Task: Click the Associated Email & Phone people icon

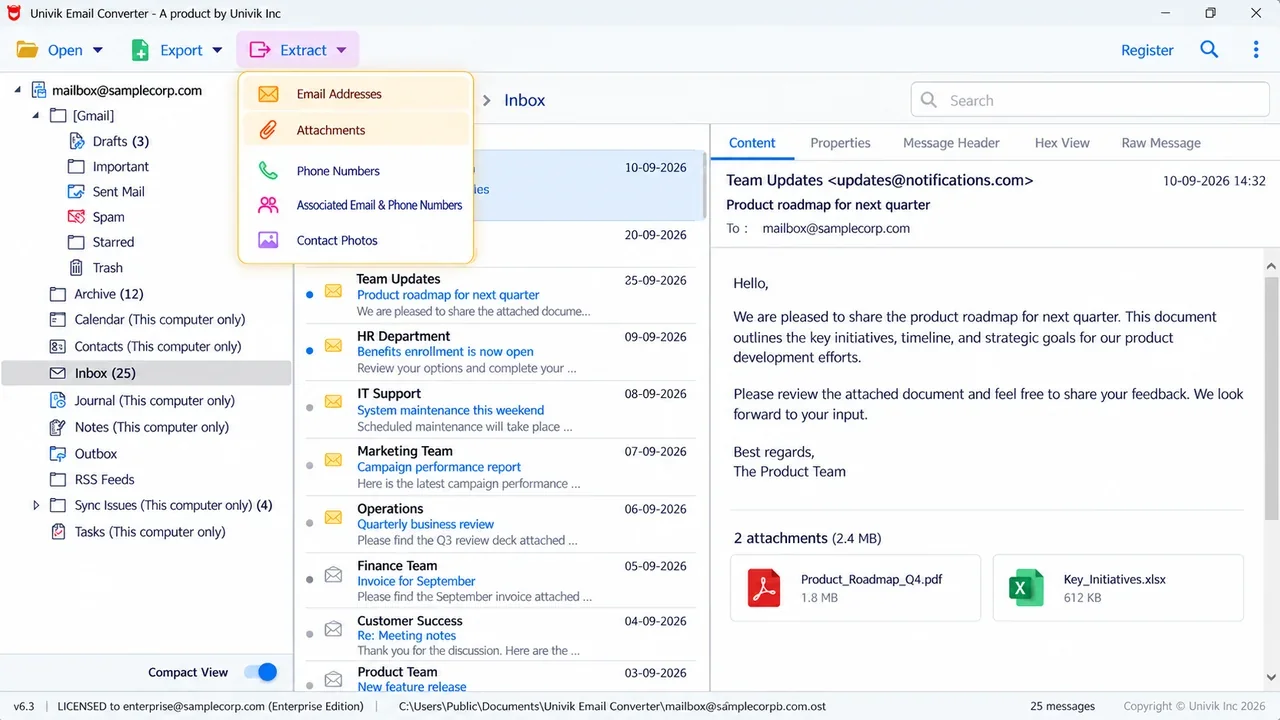Action: [268, 205]
